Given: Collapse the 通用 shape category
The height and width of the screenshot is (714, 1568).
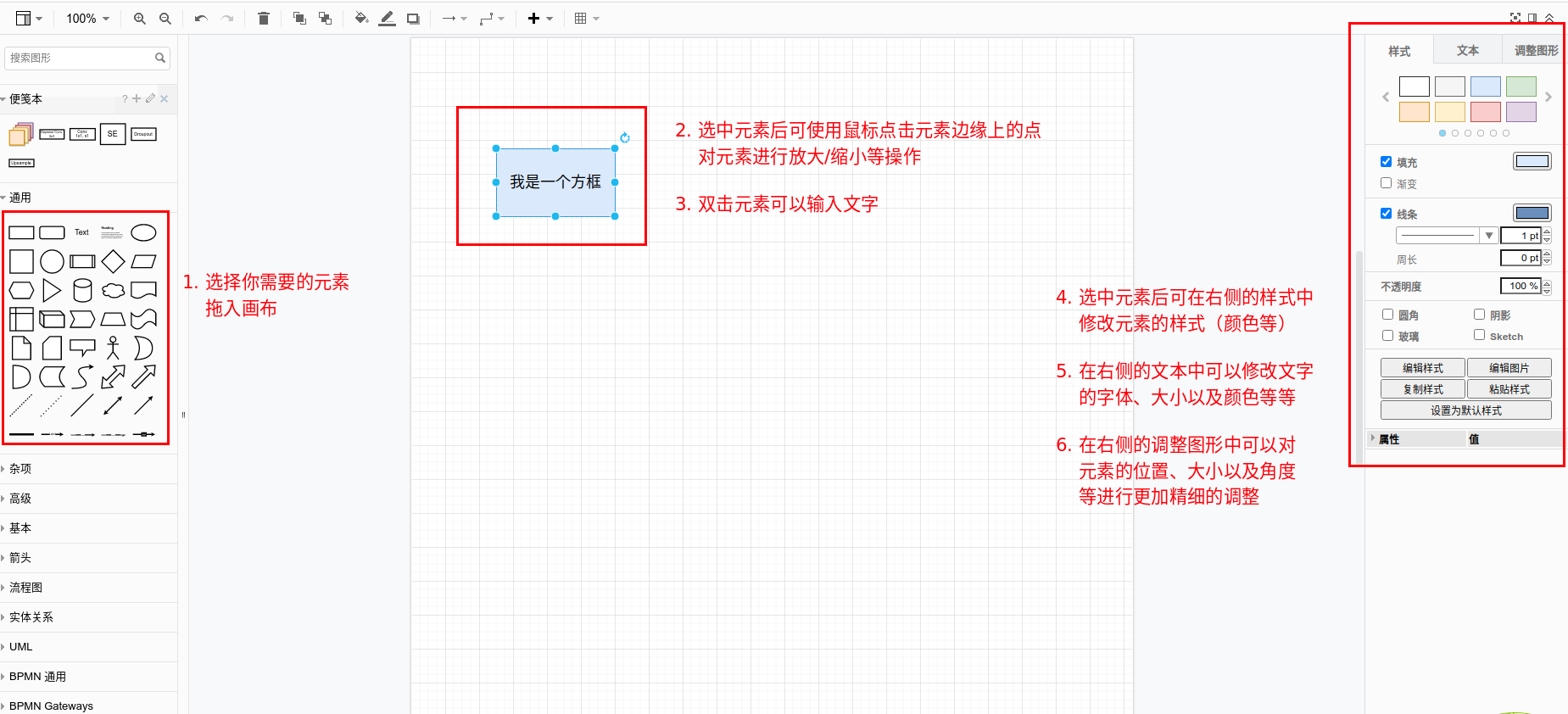Looking at the screenshot, I should (88, 198).
